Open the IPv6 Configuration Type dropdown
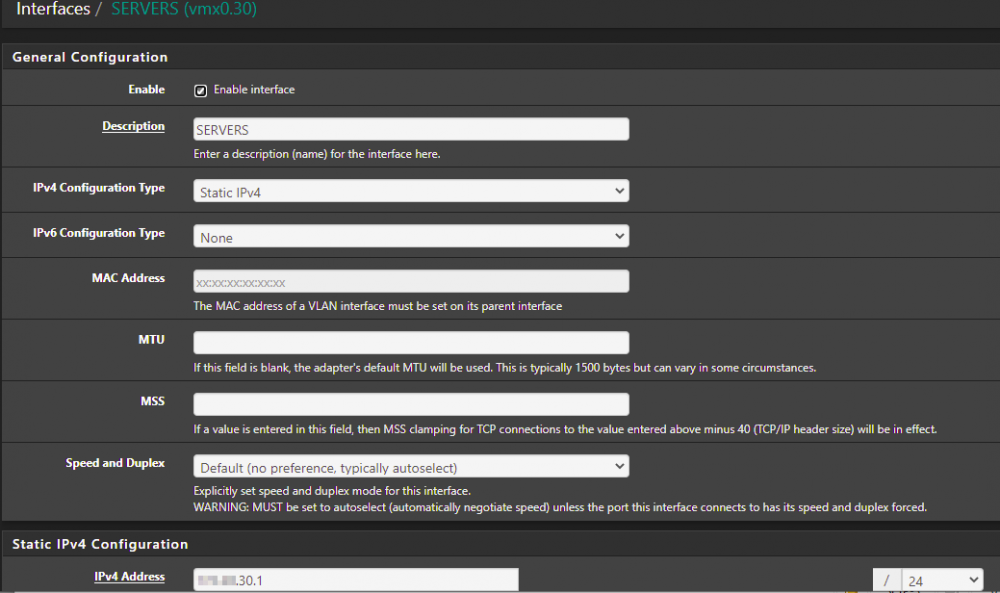This screenshot has height=593, width=1000. click(x=411, y=237)
